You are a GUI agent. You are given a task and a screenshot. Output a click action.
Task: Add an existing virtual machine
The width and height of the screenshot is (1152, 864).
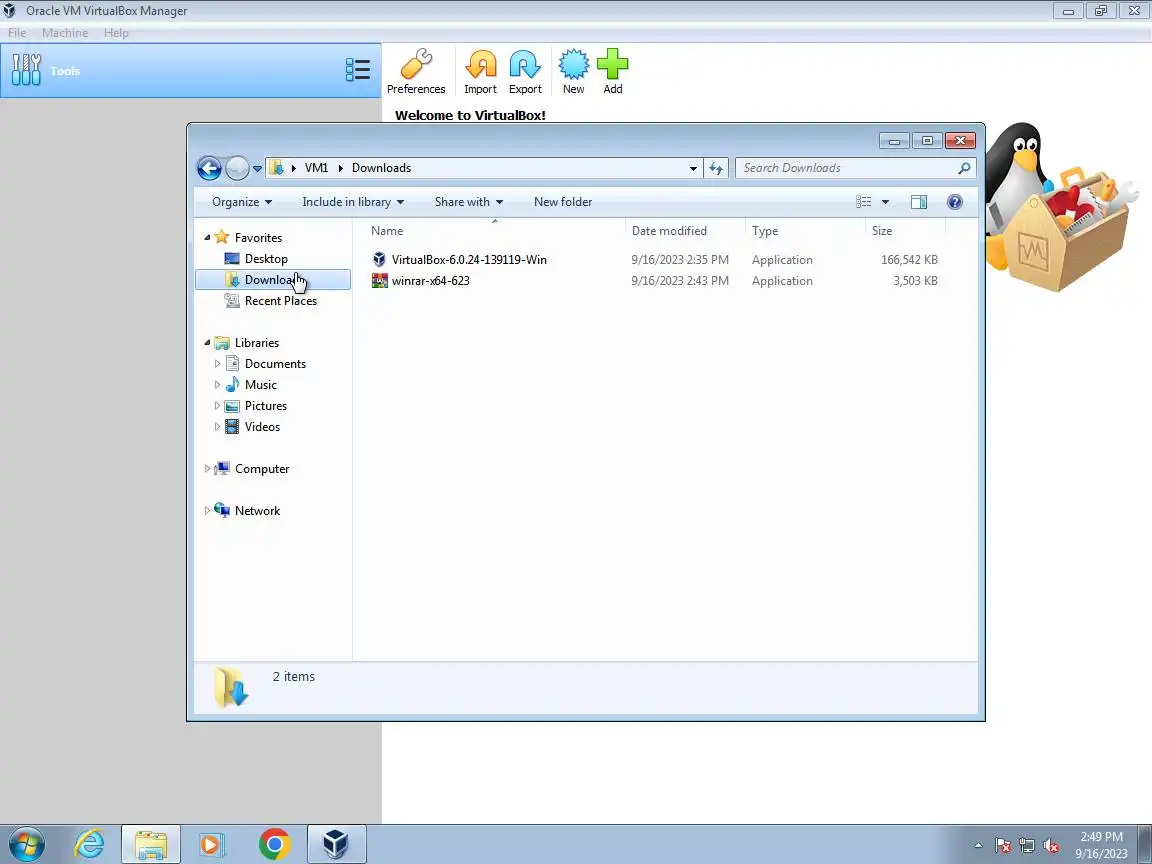(613, 71)
